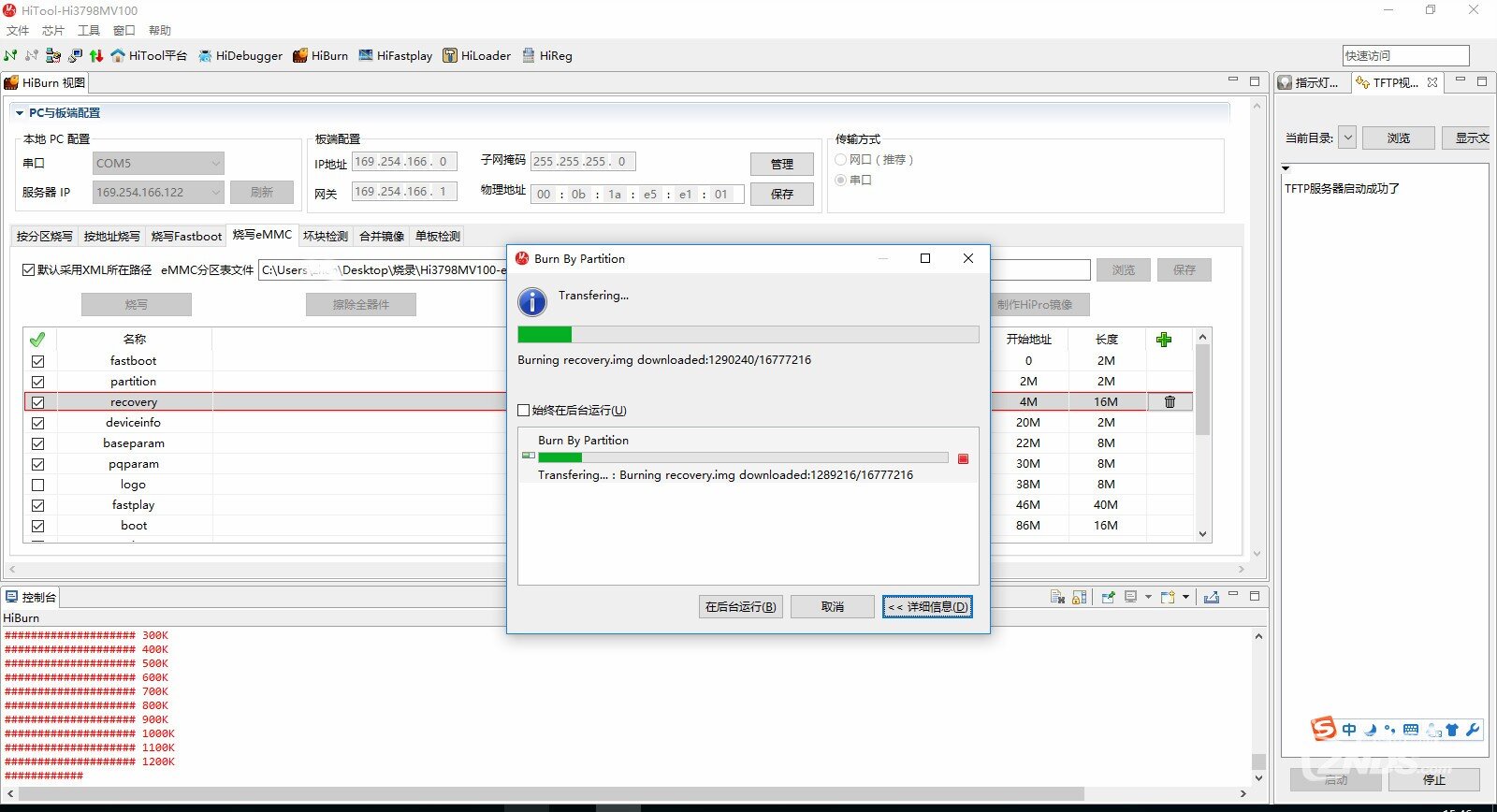Click the console export arrow icon
1497x812 pixels.
coord(1211,597)
